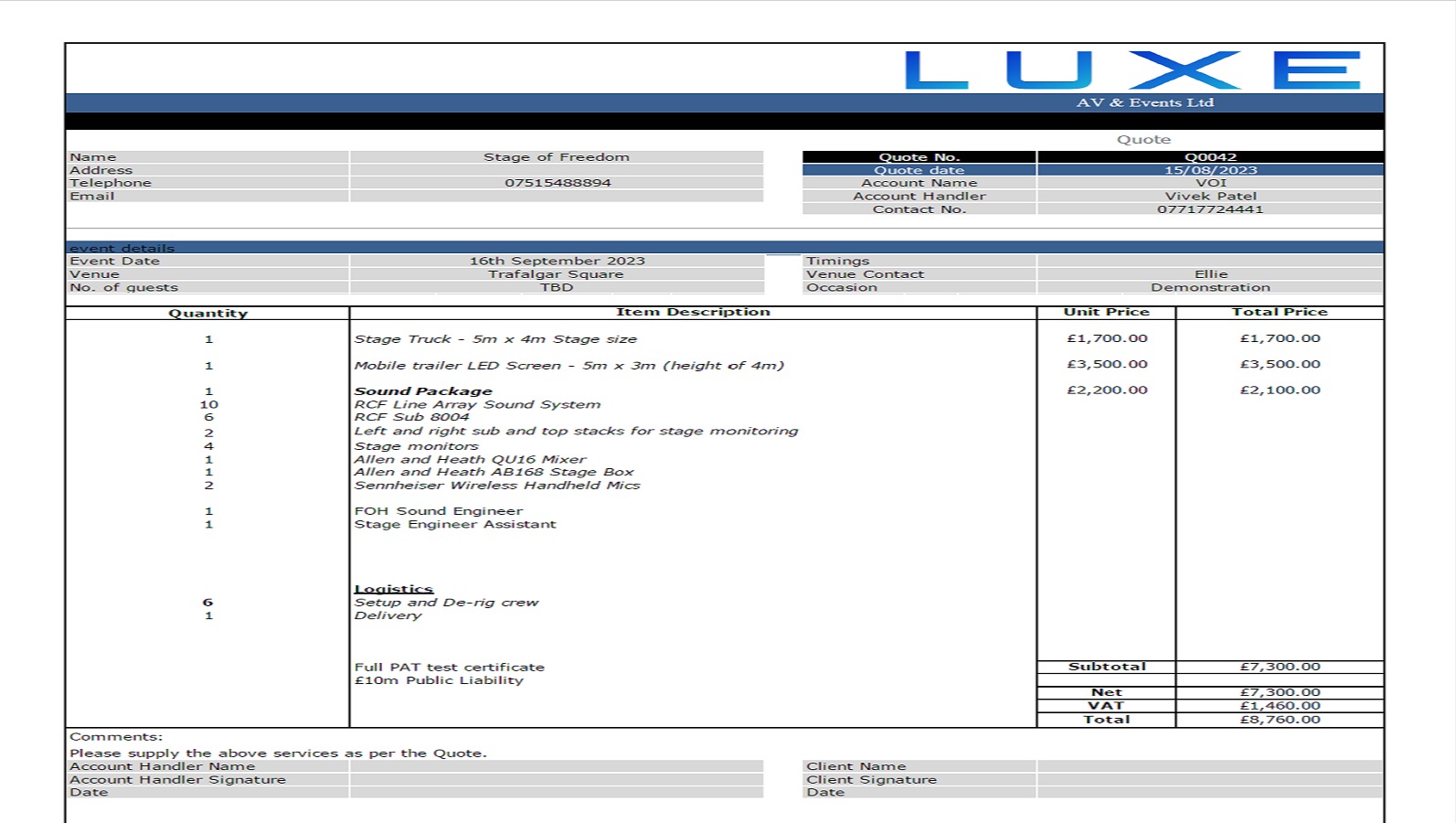Select Full PAT test certificate text
Image resolution: width=1456 pixels, height=823 pixels.
tap(449, 668)
